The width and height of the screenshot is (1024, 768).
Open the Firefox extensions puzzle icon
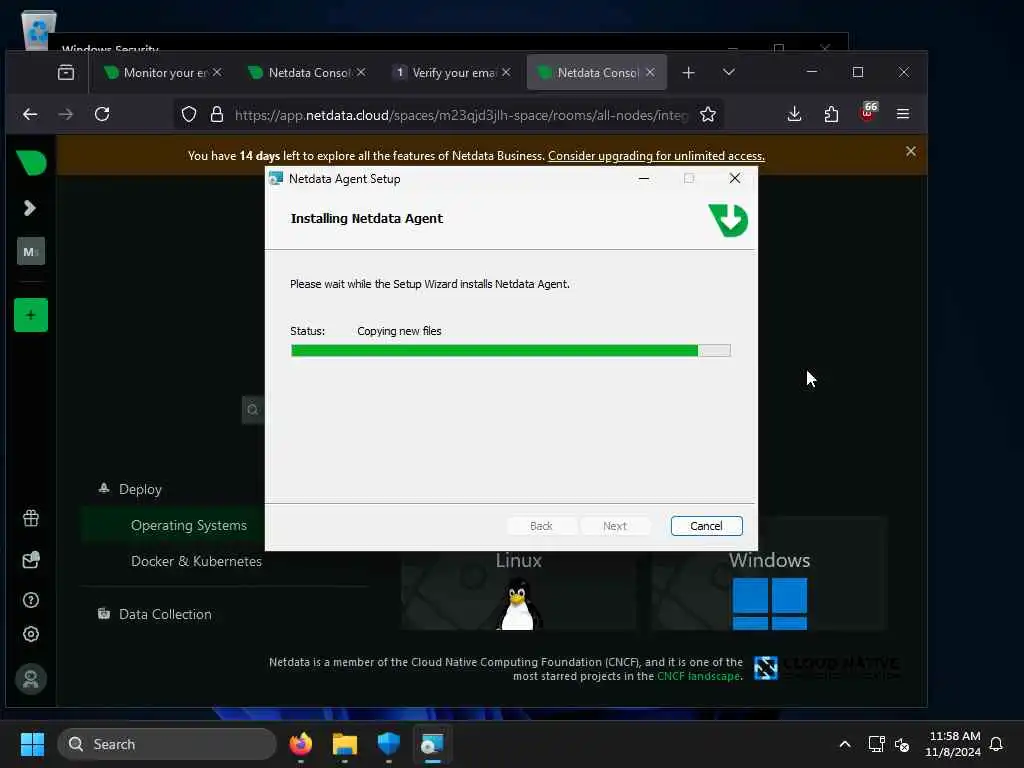pos(831,114)
